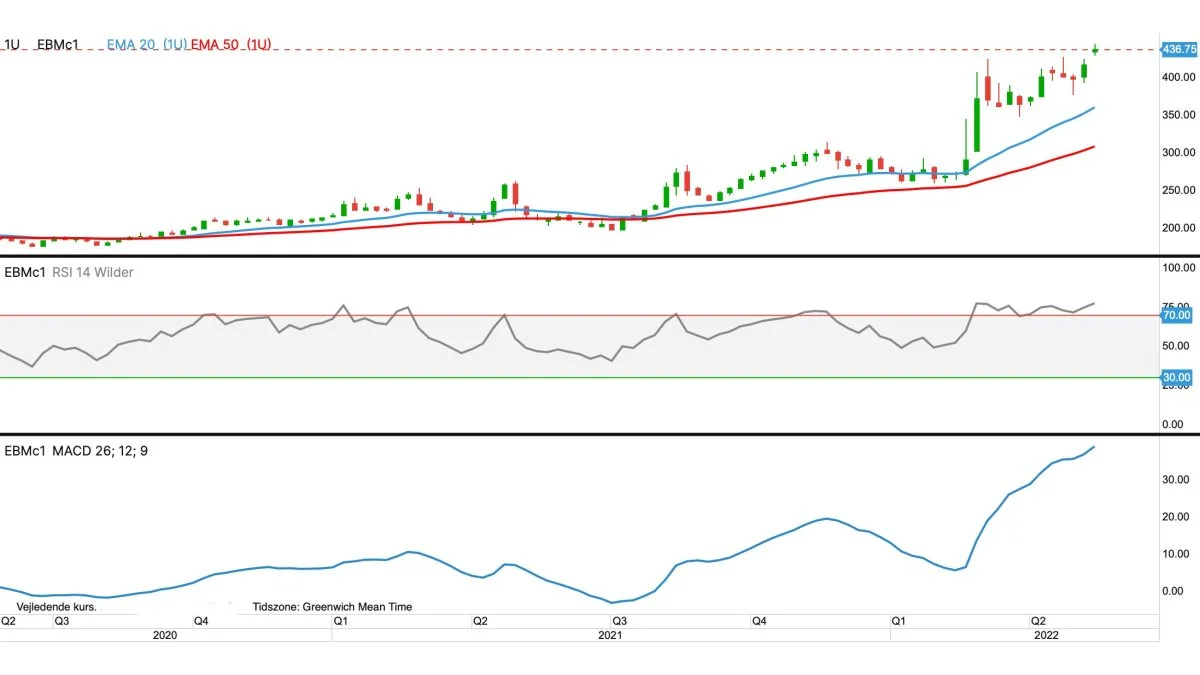Click the green 30.00 RSI level tag
This screenshot has height=675, width=1200.
[x=1176, y=377]
